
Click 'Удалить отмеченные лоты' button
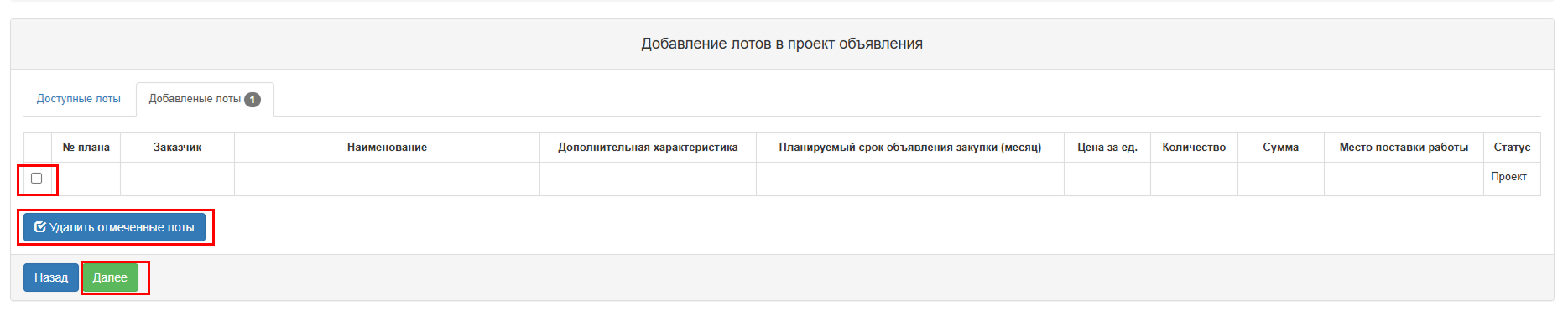[x=114, y=227]
